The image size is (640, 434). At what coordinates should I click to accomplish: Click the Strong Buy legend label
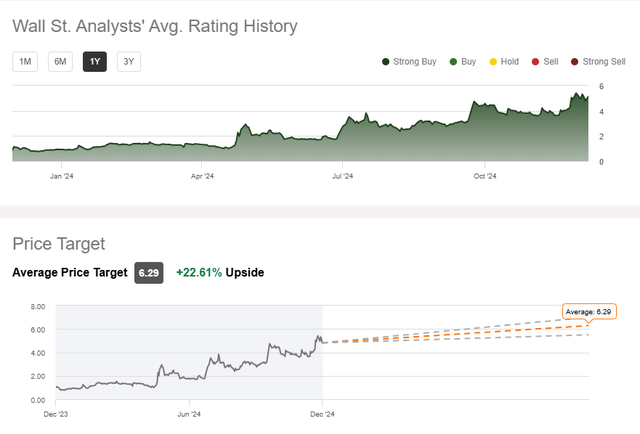tap(415, 62)
